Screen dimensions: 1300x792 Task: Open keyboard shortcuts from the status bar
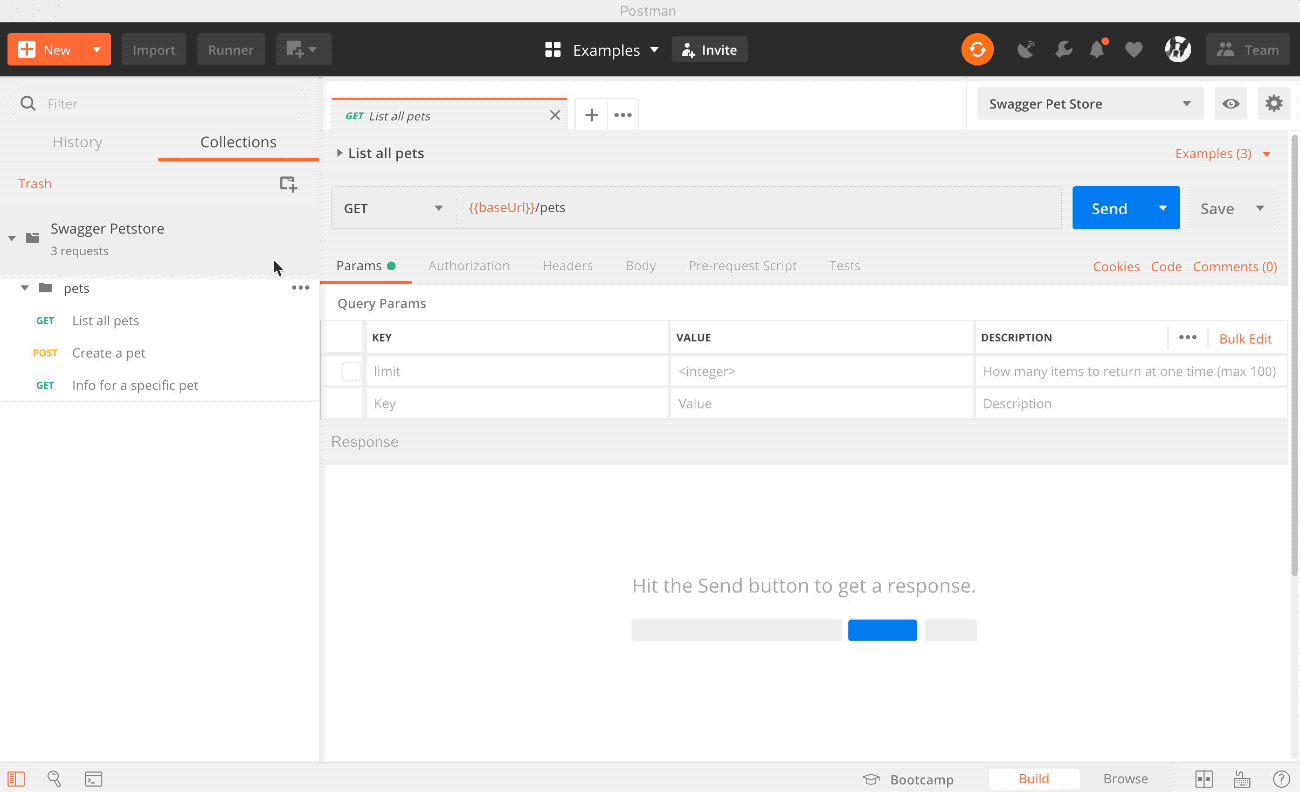(x=1242, y=778)
